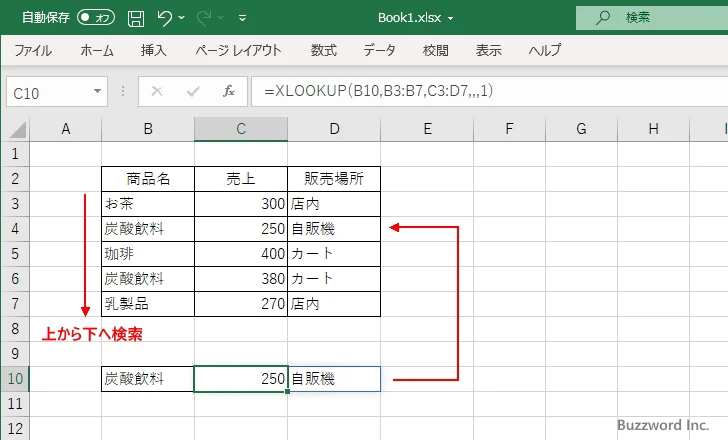Viewport: 728px width, 440px height.
Task: Select column E header
Action: (x=427, y=129)
